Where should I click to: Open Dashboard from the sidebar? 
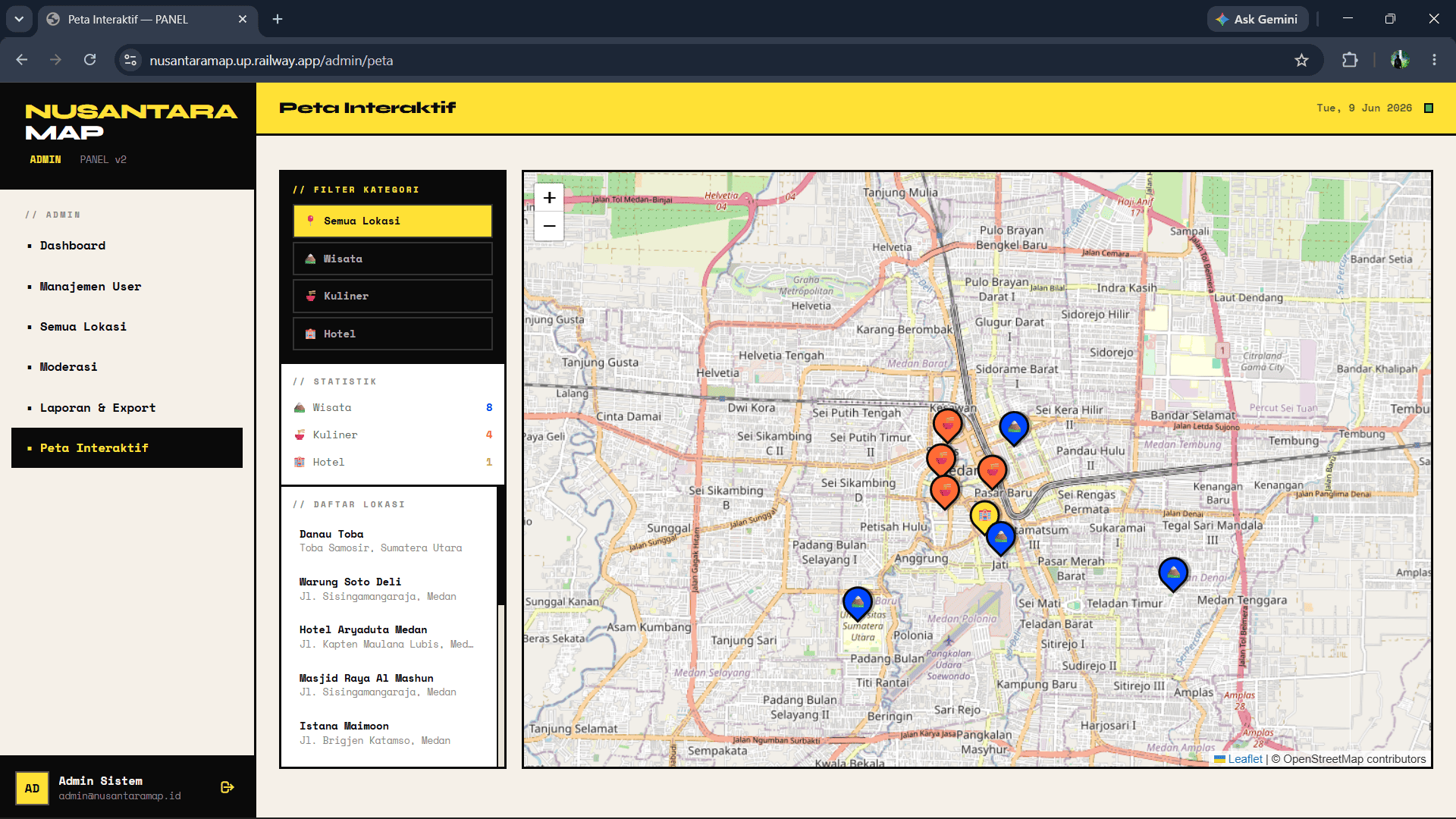pos(127,246)
